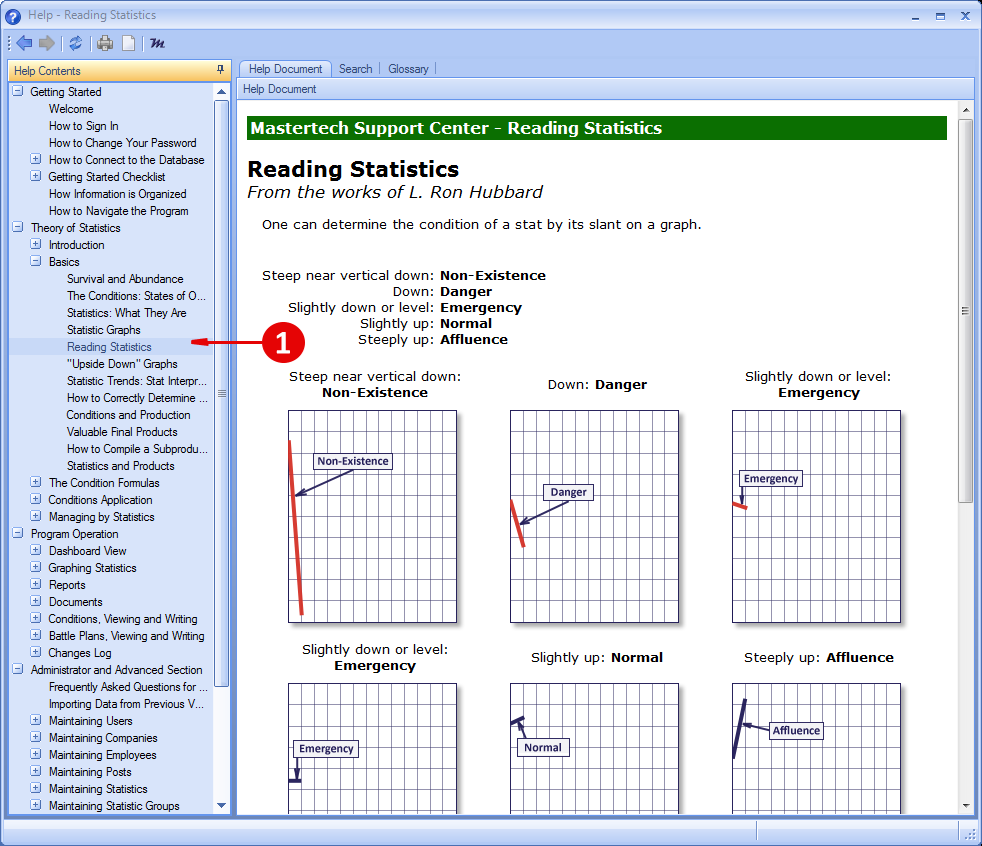Open the Conditions and Production topic

pos(128,415)
